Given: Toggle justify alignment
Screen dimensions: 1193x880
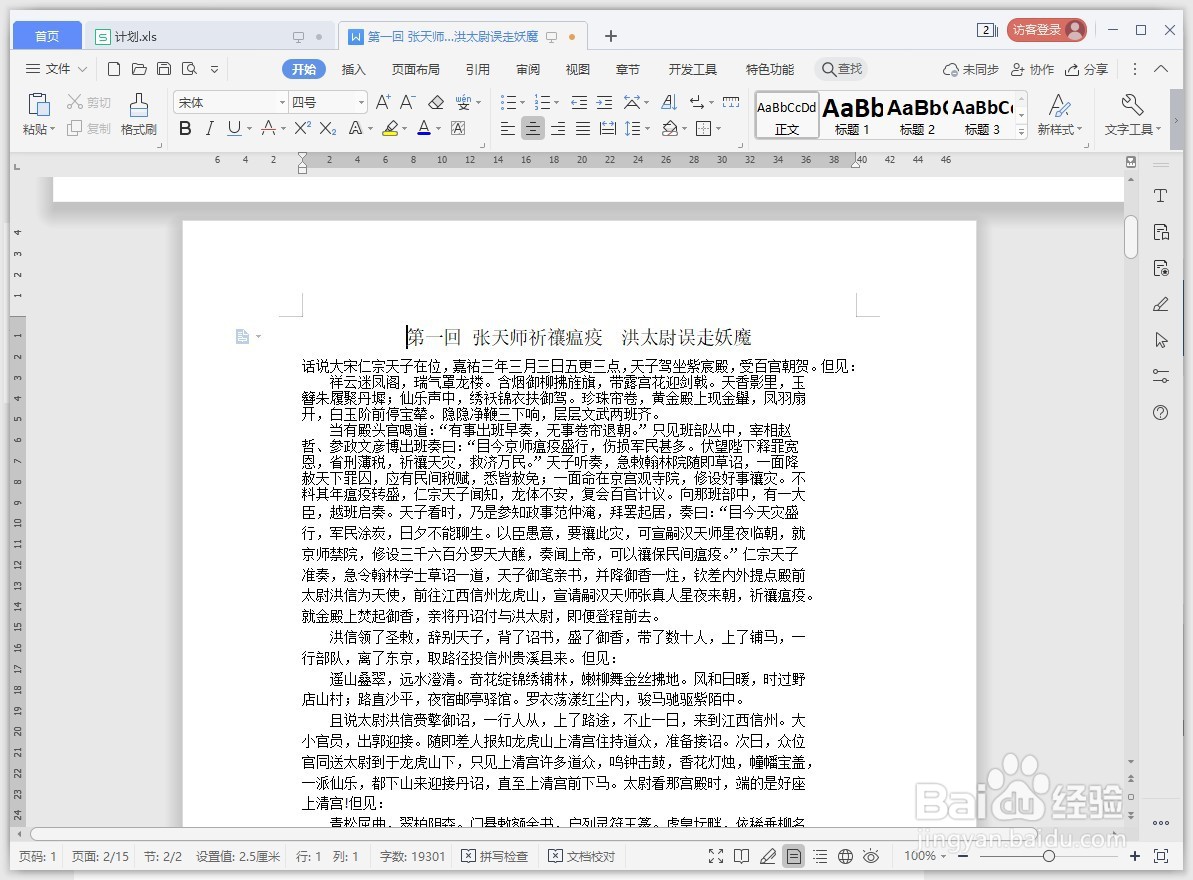Looking at the screenshot, I should point(583,129).
